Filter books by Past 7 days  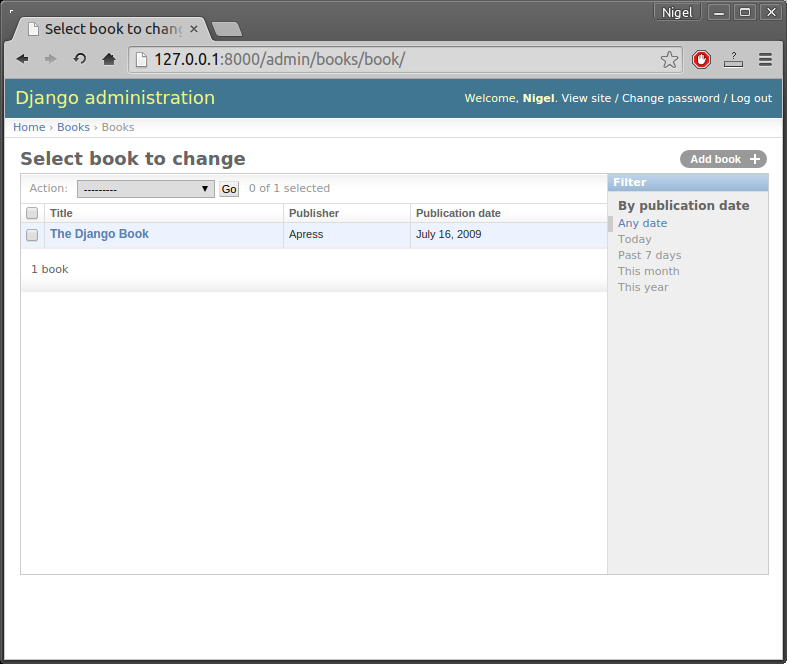[649, 255]
